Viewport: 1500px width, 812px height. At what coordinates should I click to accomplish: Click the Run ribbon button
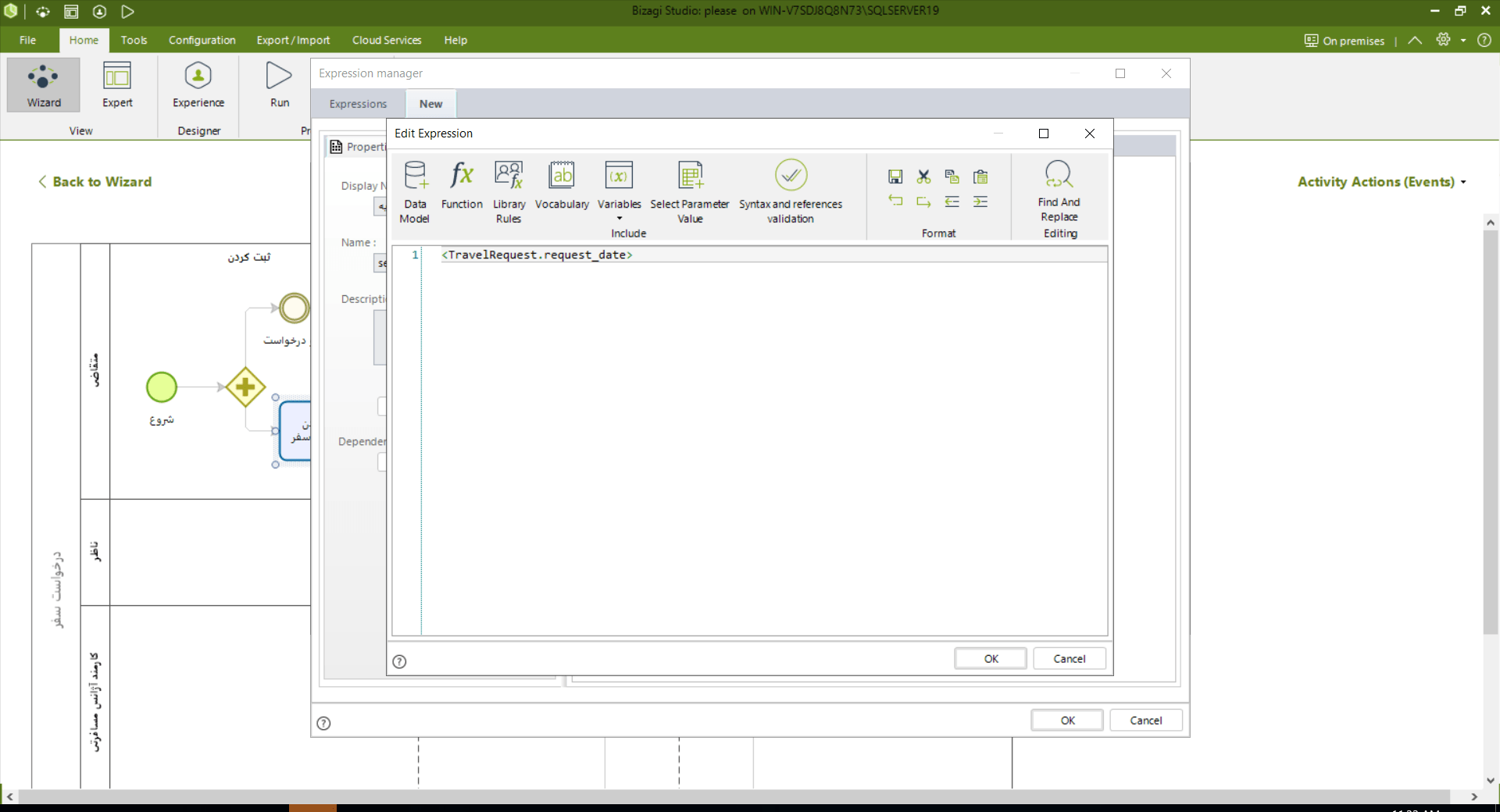coord(279,84)
